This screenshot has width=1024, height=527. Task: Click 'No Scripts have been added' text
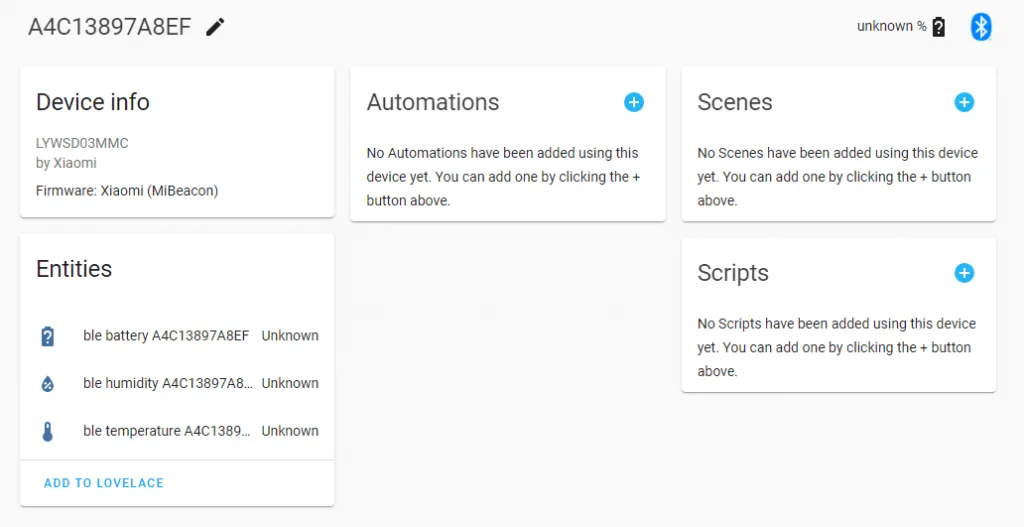[837, 347]
